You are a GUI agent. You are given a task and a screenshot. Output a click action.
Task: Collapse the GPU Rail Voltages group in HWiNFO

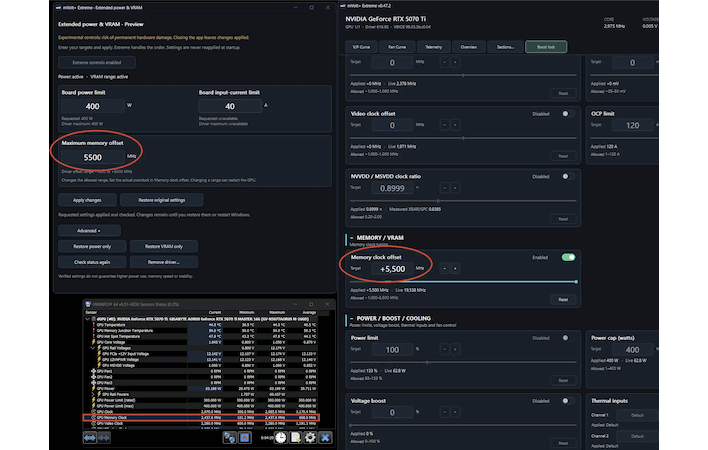tap(93, 348)
